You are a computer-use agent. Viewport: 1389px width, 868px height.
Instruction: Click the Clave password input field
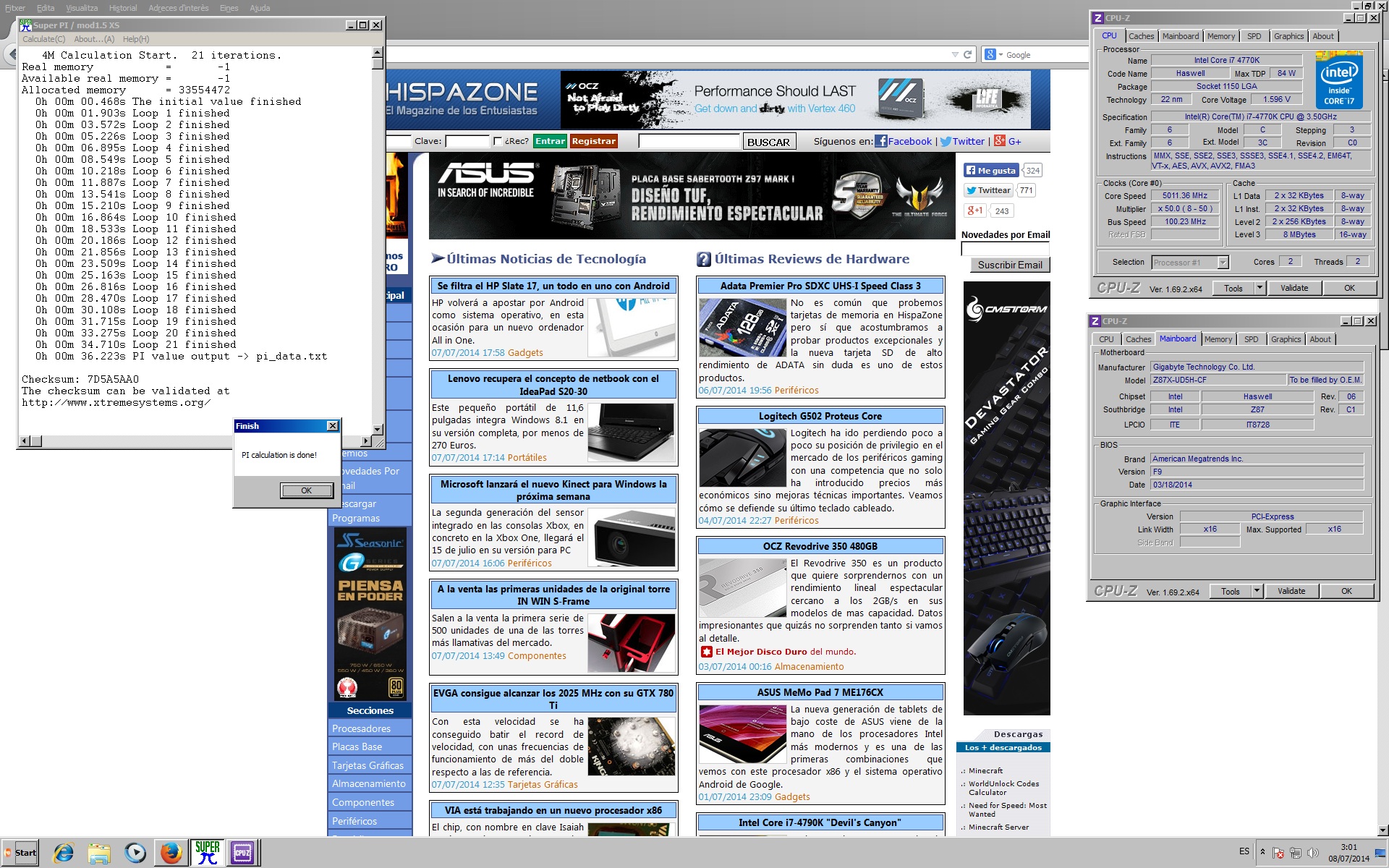click(x=467, y=141)
